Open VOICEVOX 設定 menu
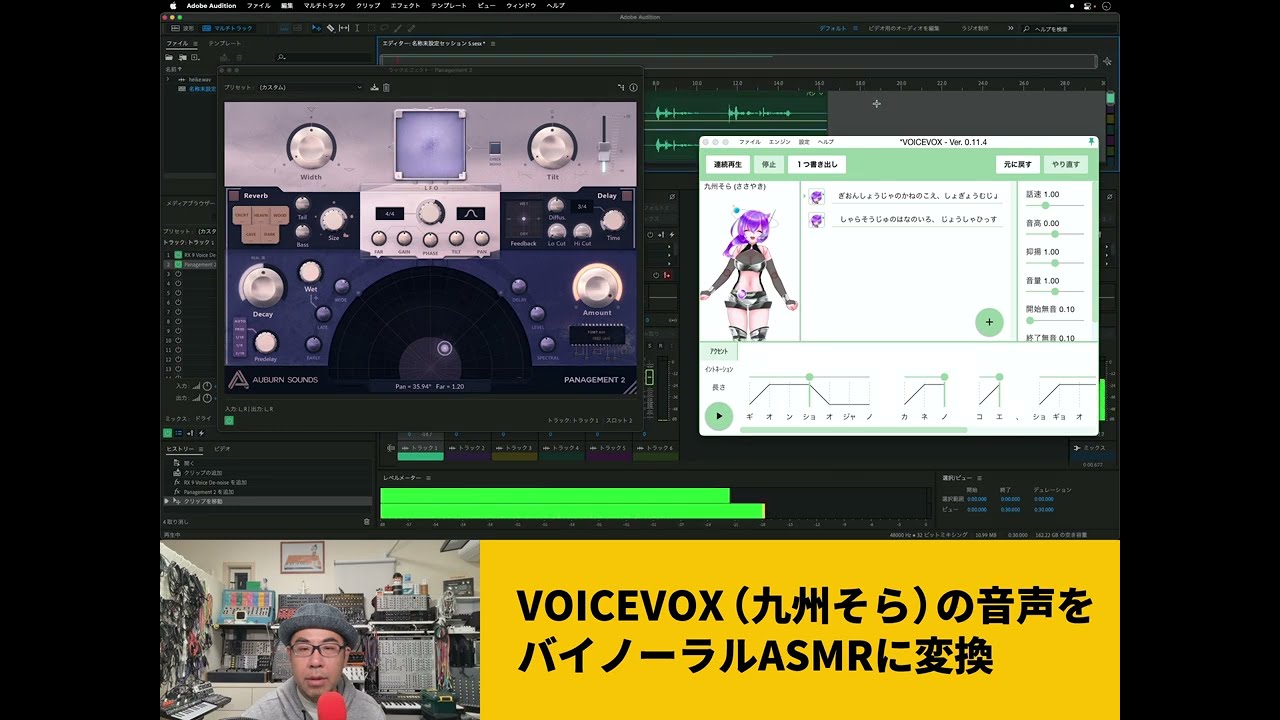Screen dimensions: 1280x720 click(804, 142)
